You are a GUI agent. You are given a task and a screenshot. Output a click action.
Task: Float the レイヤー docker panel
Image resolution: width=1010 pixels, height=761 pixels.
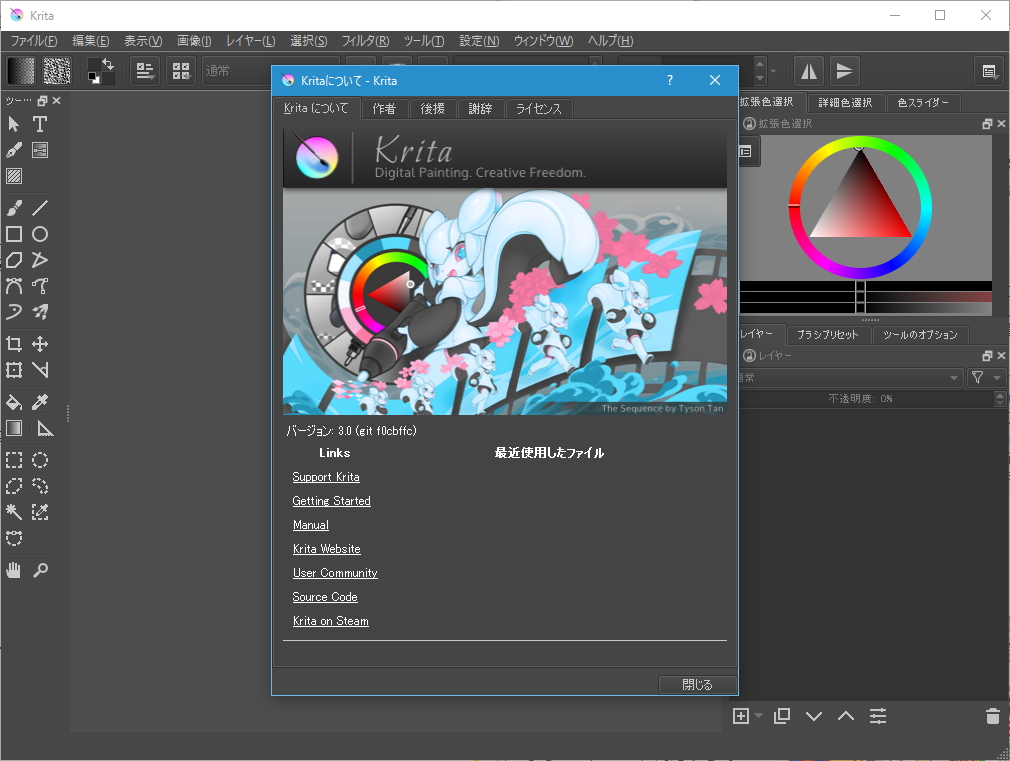987,356
